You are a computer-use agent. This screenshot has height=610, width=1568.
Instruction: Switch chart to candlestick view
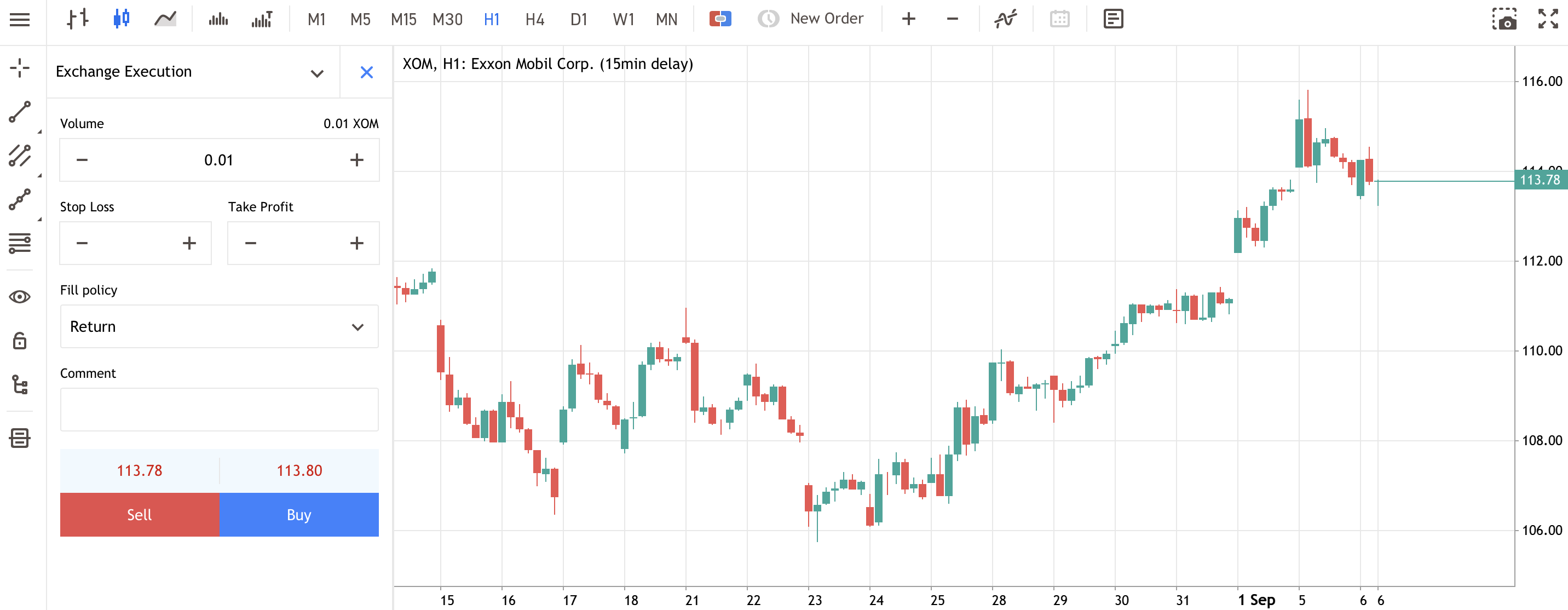coord(121,19)
